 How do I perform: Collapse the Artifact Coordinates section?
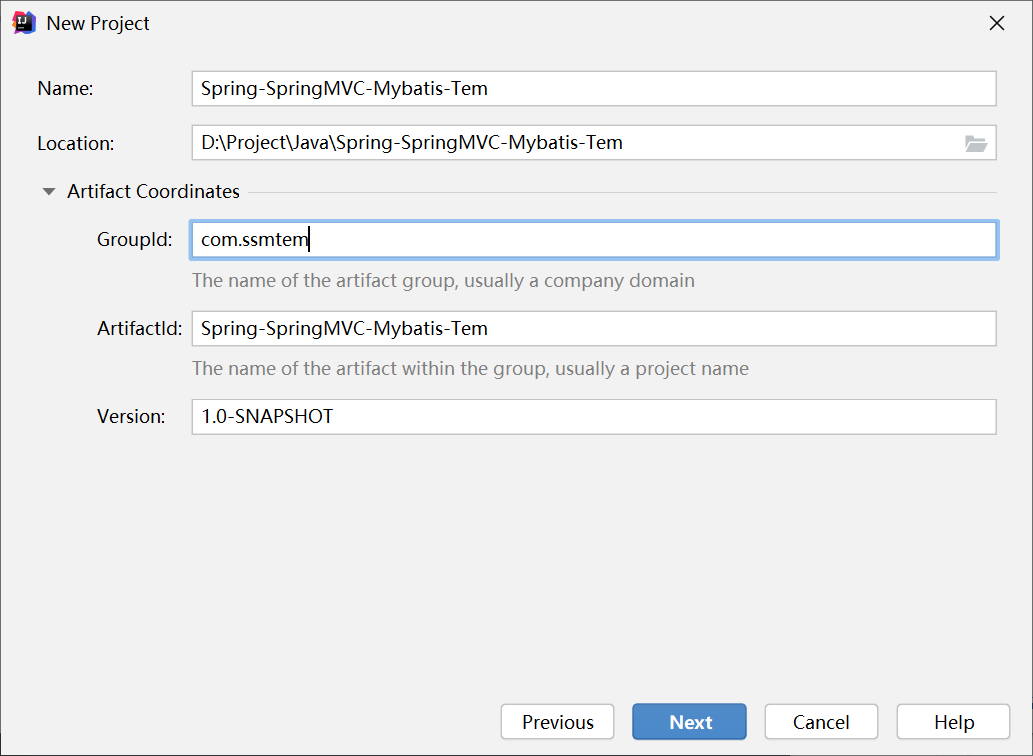(49, 192)
